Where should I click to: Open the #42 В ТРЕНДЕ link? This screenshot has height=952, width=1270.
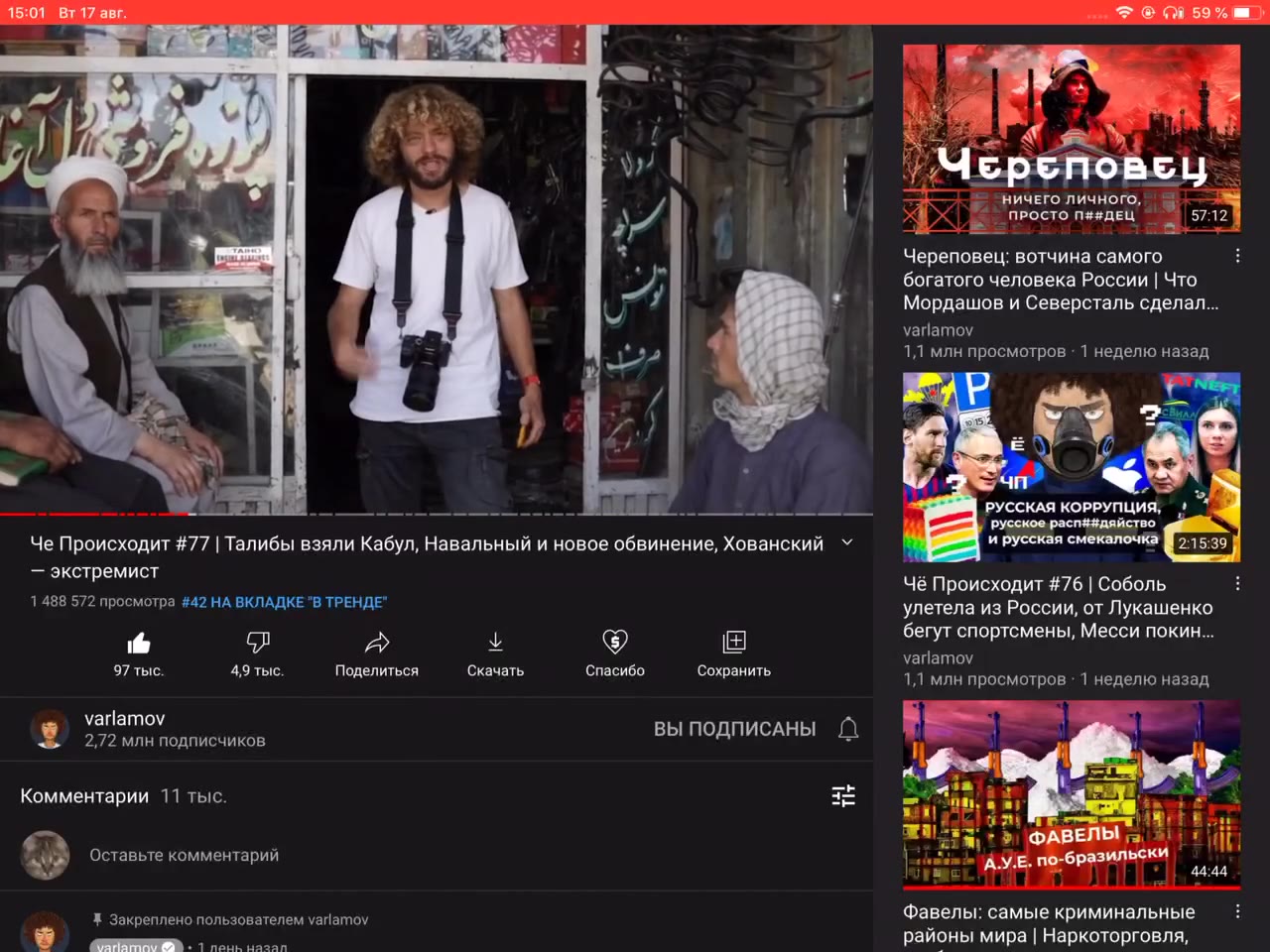[x=285, y=602]
